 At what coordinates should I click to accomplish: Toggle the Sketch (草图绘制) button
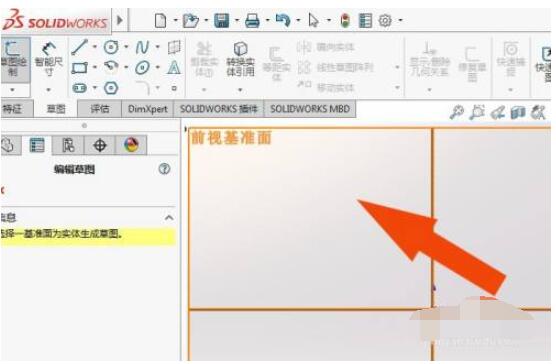[15, 59]
